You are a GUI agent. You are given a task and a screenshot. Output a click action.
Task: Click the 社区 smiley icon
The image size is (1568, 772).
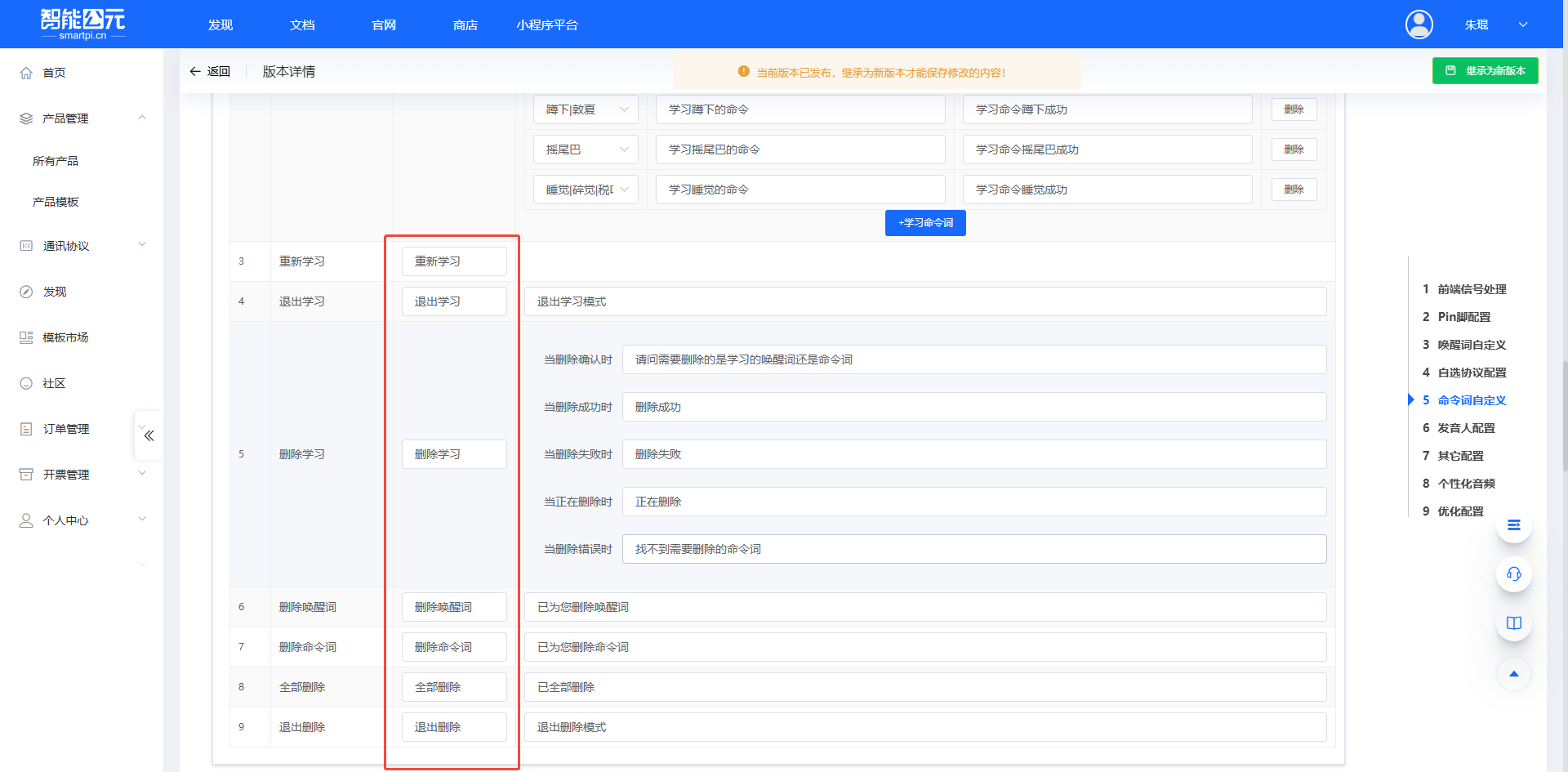click(x=25, y=382)
